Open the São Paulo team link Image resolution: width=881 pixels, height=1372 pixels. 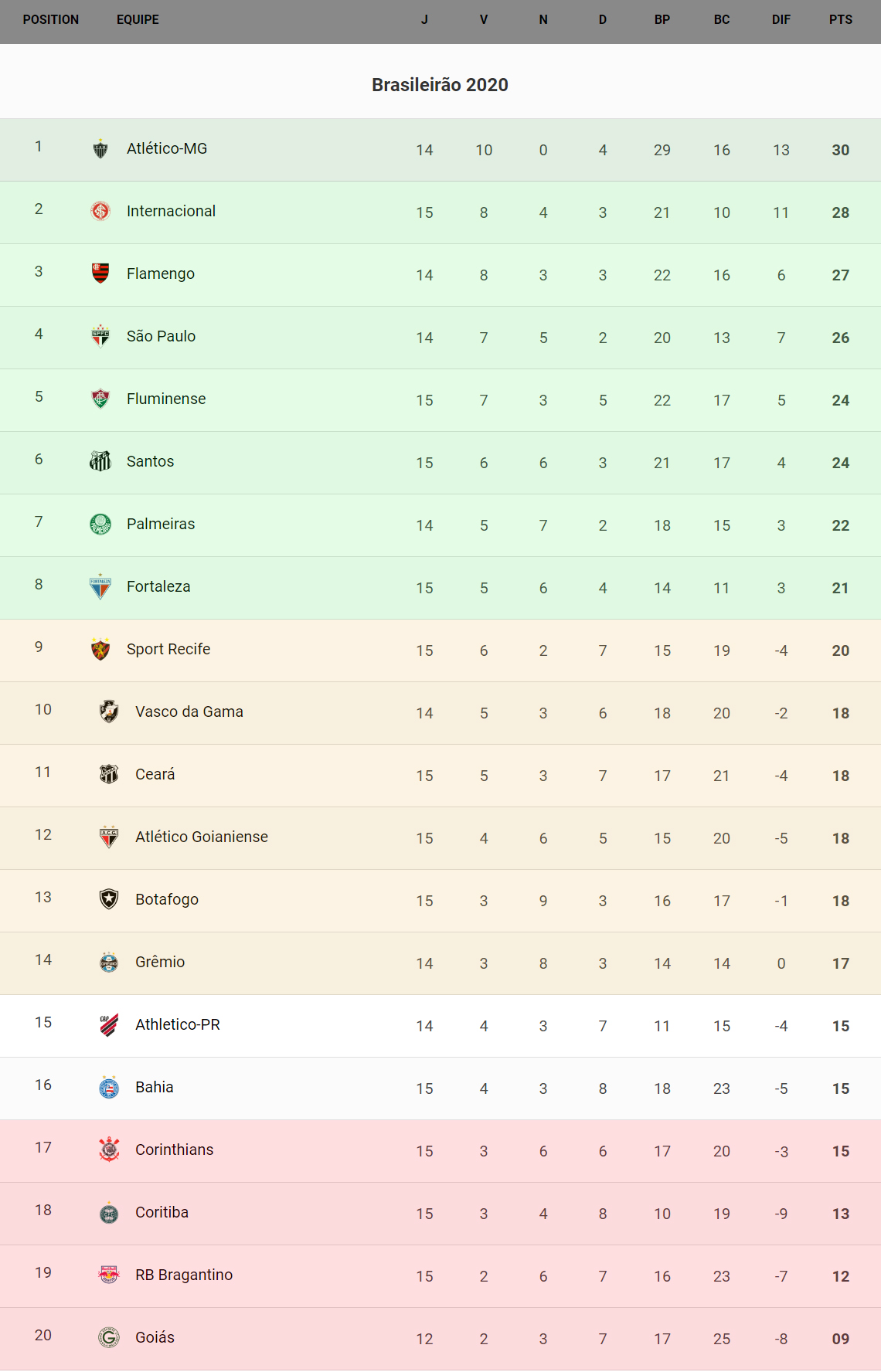[161, 336]
